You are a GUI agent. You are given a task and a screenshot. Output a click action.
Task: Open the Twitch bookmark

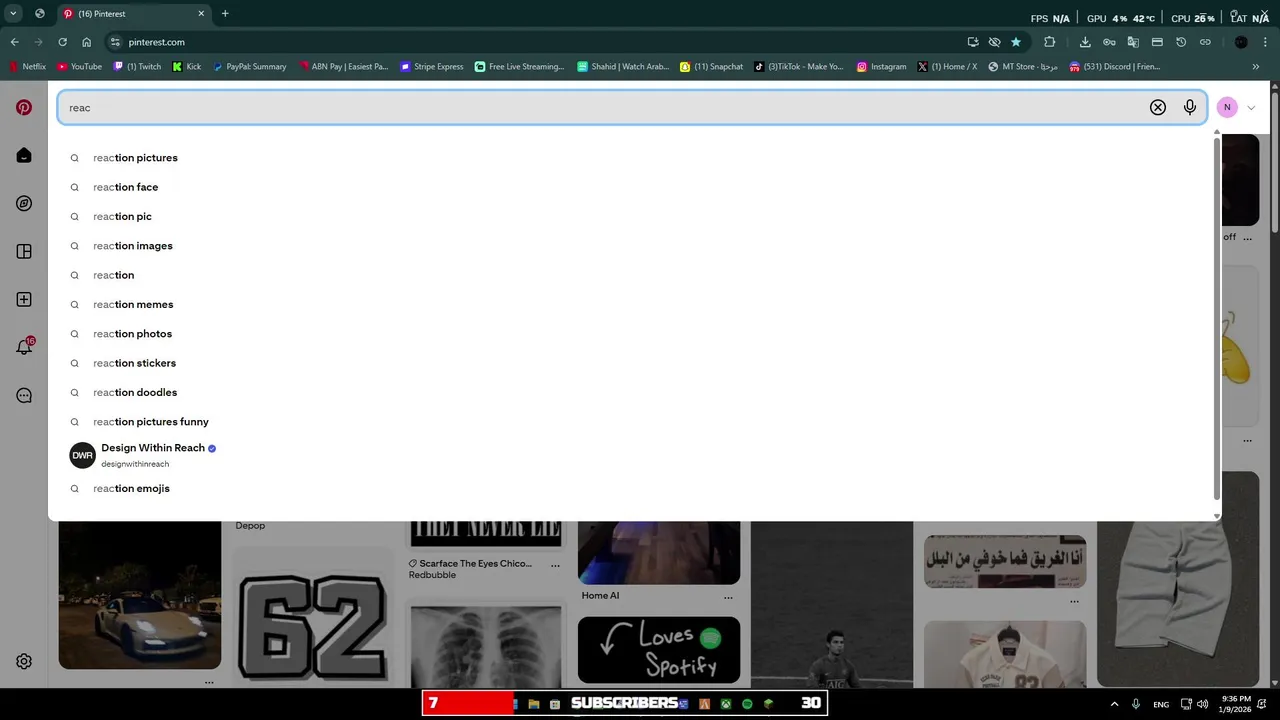click(x=137, y=67)
